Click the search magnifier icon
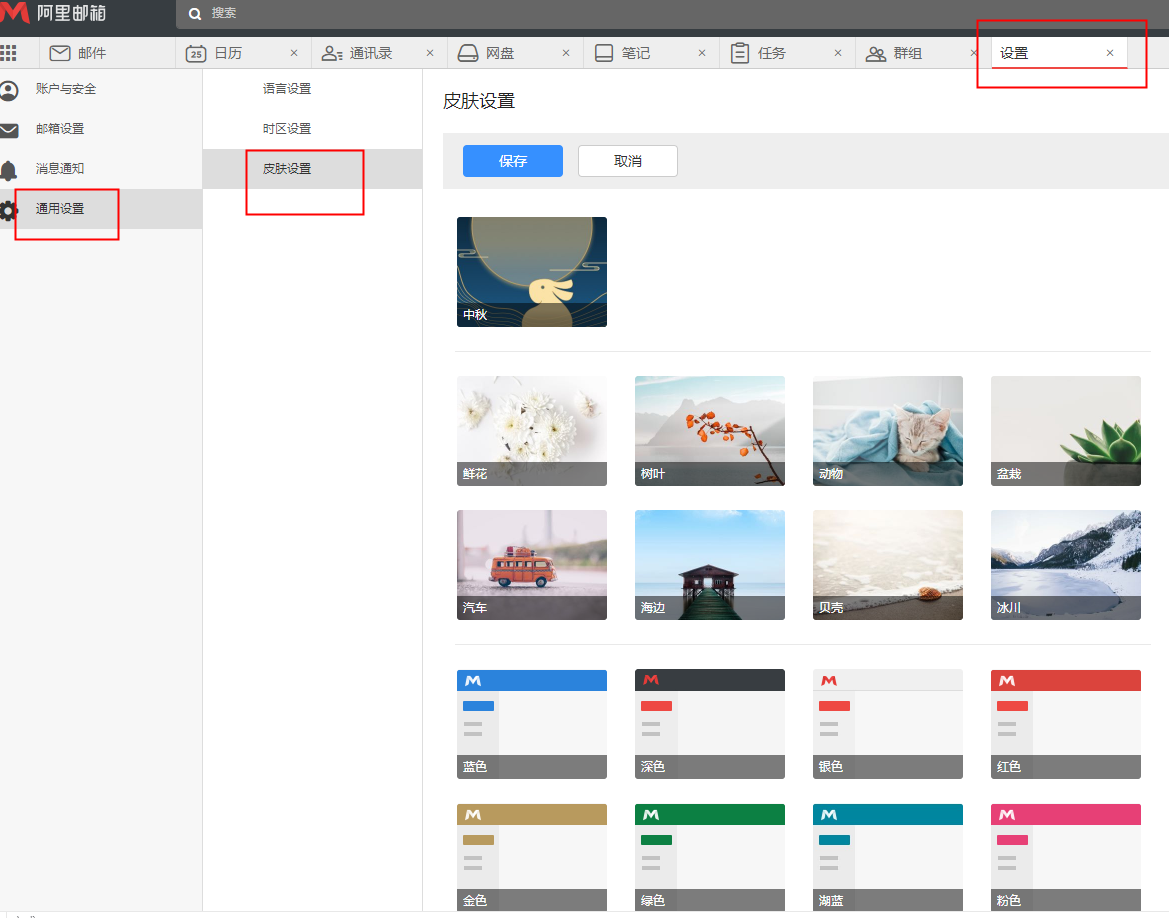This screenshot has width=1169, height=918. [x=195, y=14]
